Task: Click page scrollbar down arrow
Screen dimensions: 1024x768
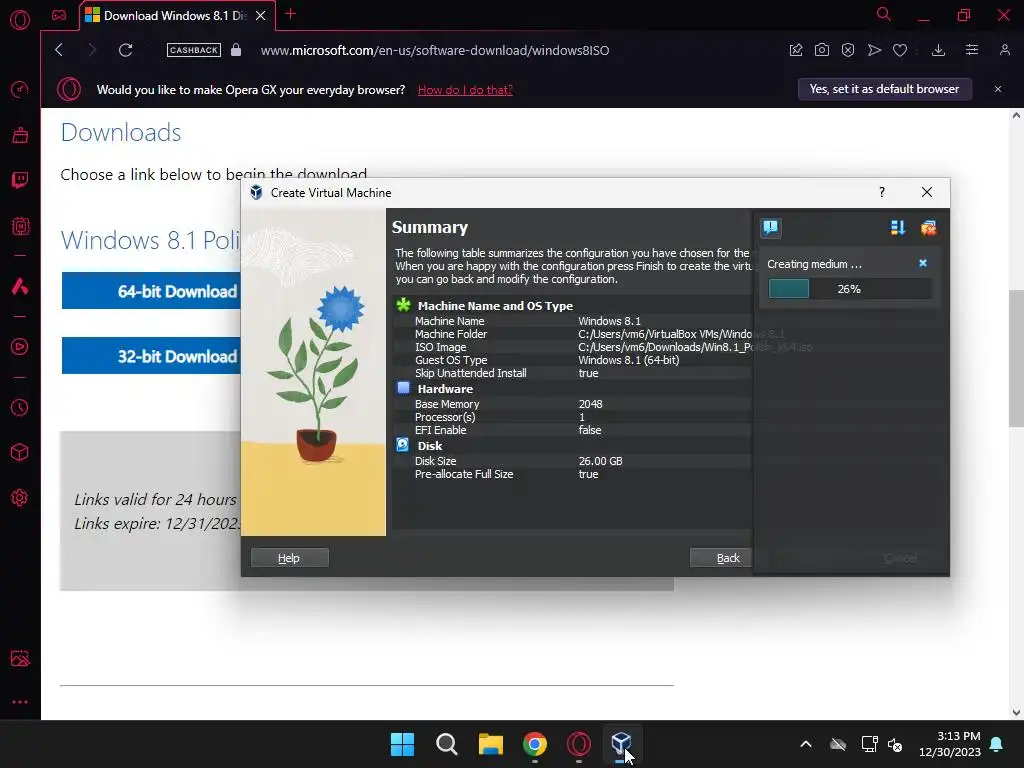Action: (x=1016, y=712)
